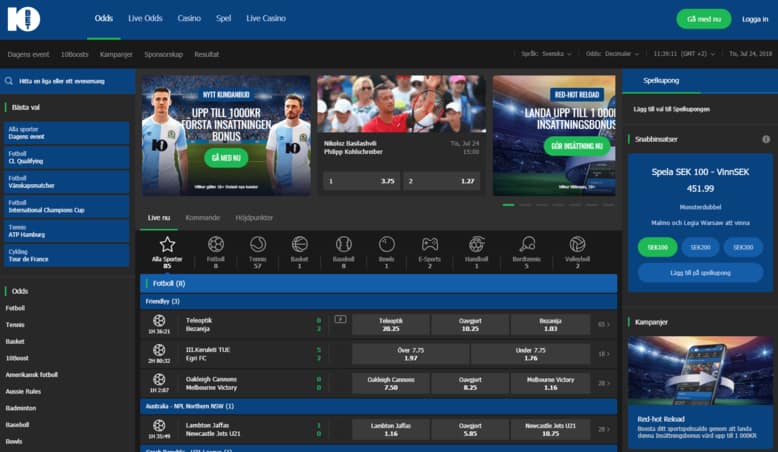Open Cykling Tour de France quick link
This screenshot has width=778, height=452.
click(66, 255)
